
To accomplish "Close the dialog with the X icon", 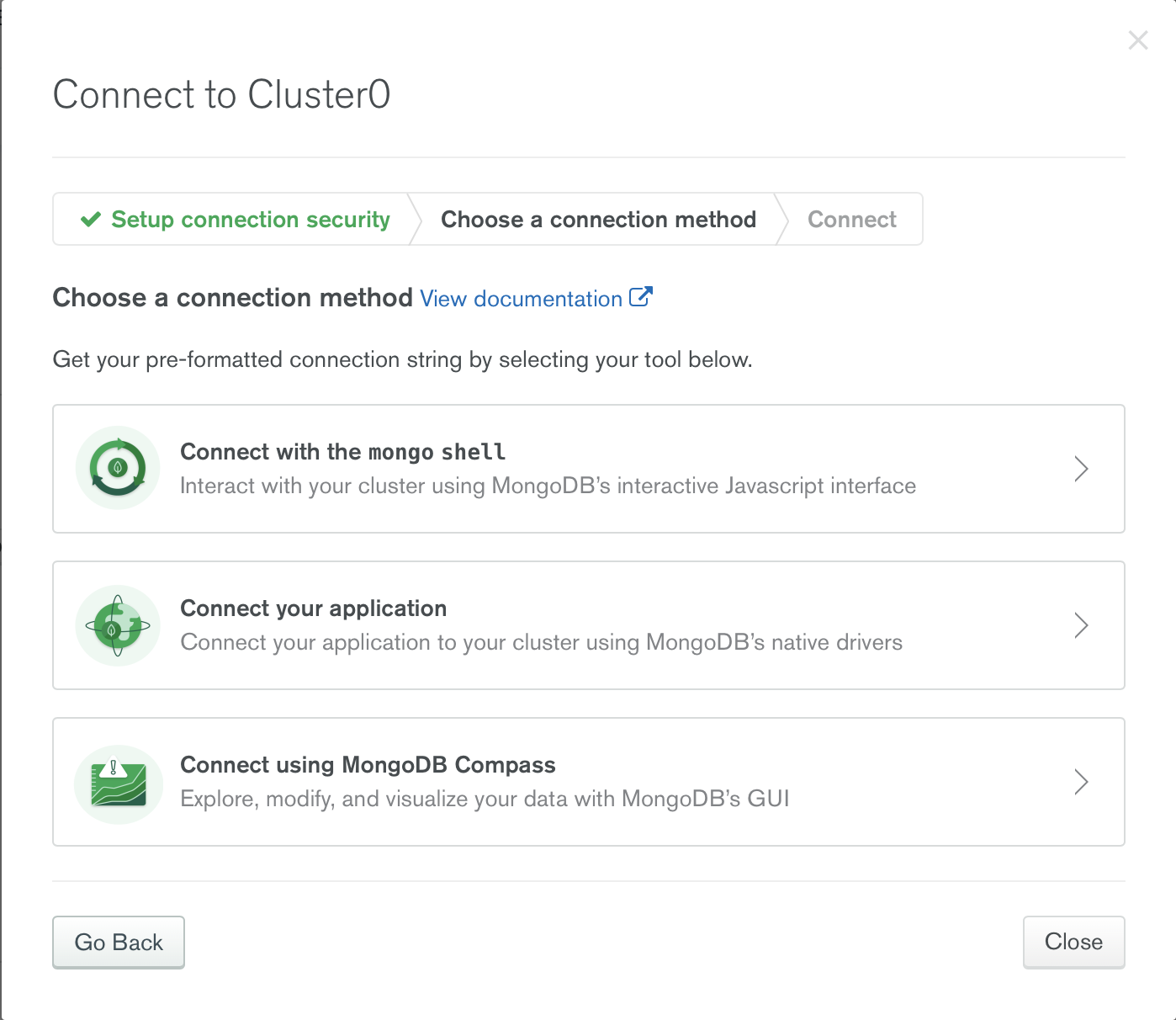I will pos(1138,40).
